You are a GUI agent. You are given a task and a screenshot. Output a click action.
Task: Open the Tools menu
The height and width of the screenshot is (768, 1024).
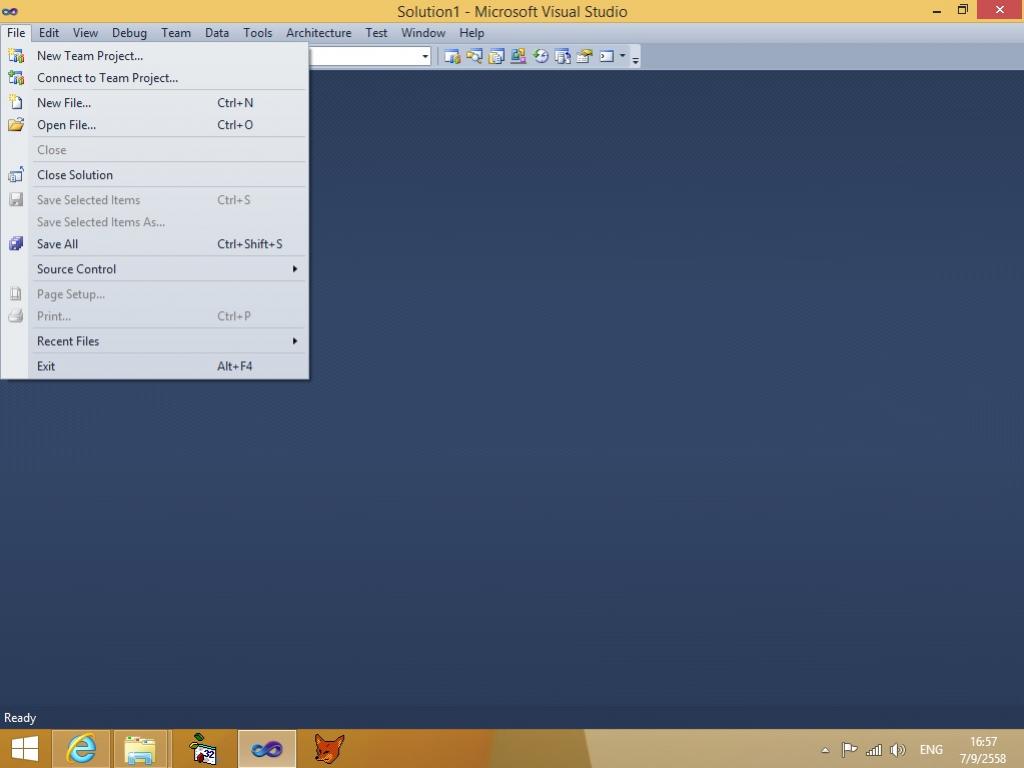coord(258,33)
